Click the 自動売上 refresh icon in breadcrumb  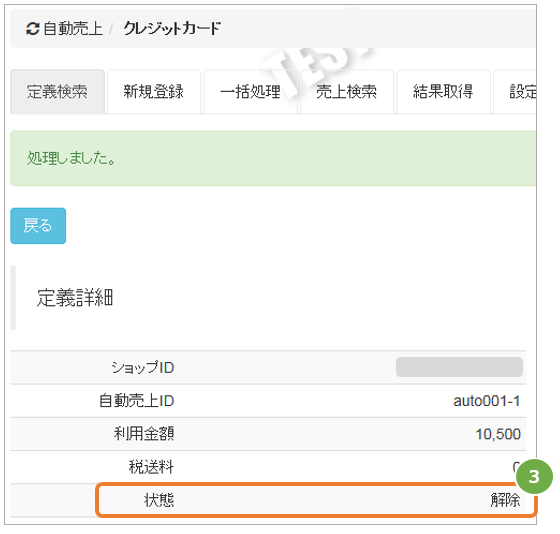click(x=32, y=29)
